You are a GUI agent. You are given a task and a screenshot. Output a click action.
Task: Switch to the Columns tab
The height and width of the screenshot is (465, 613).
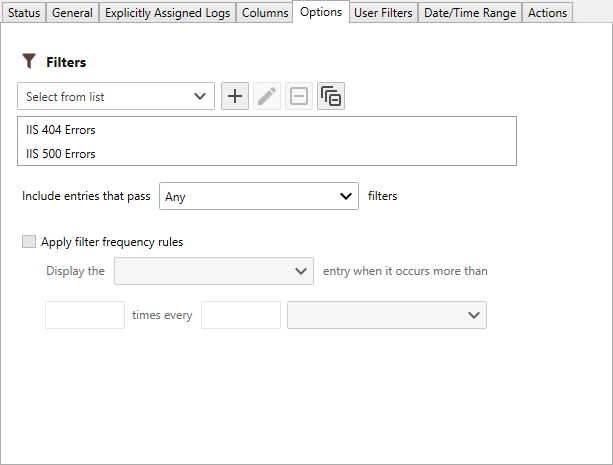(265, 13)
